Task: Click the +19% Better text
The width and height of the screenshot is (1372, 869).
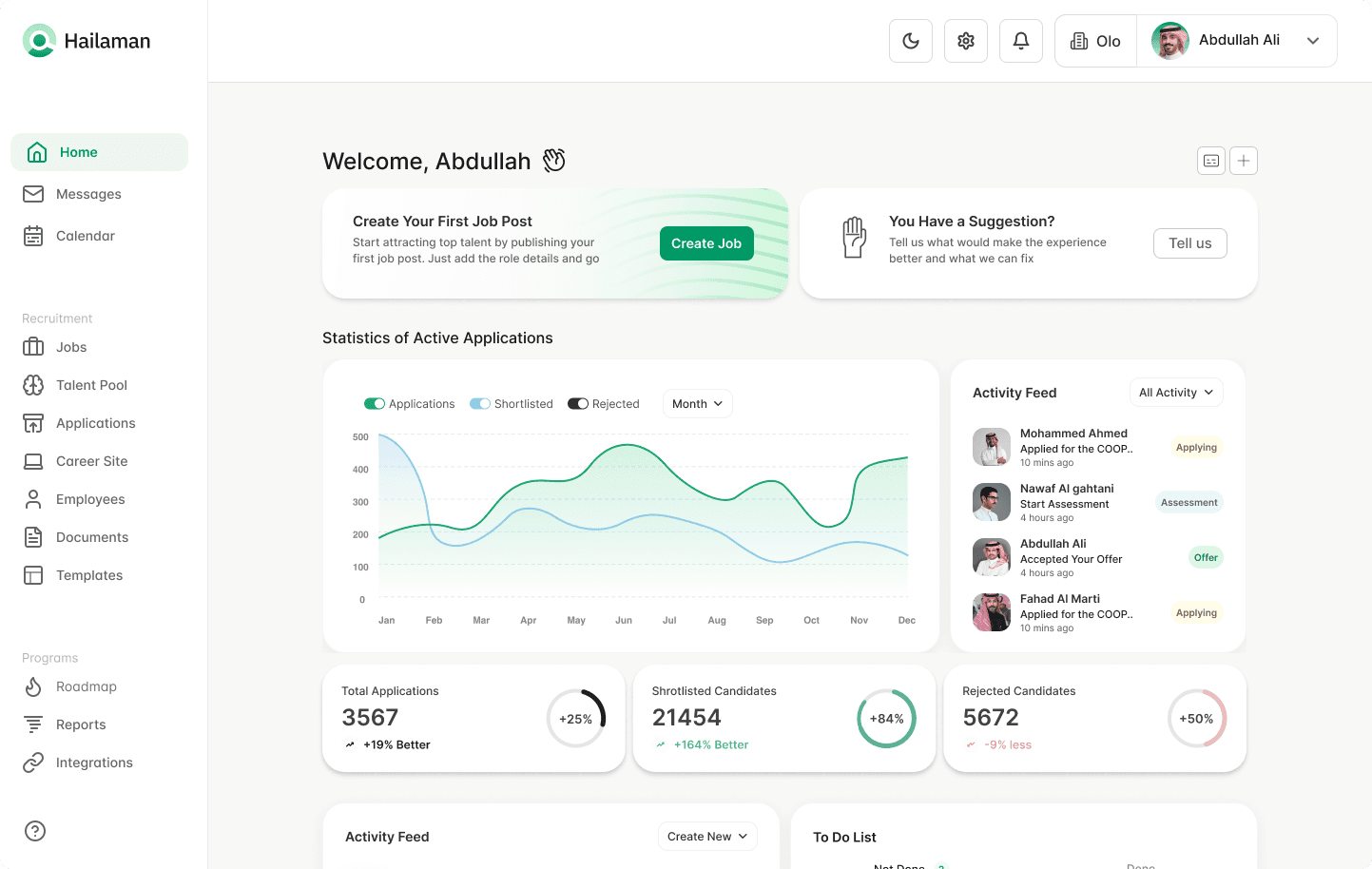Action: point(396,745)
